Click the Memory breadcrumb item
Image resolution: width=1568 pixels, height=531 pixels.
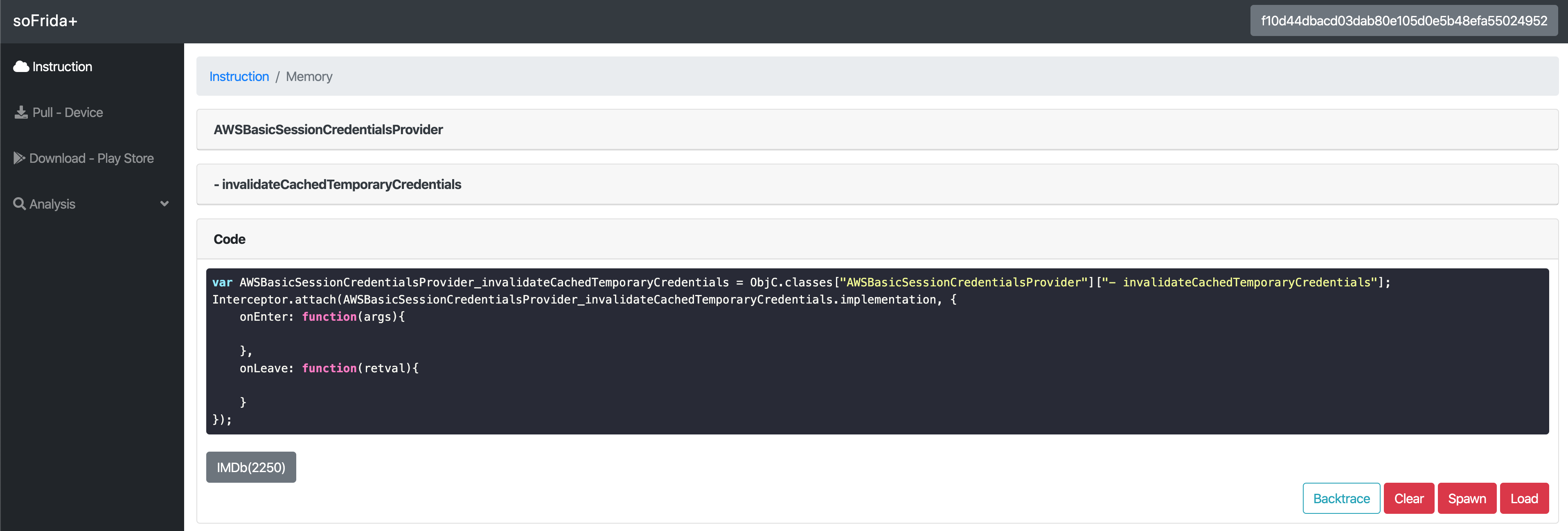(309, 76)
